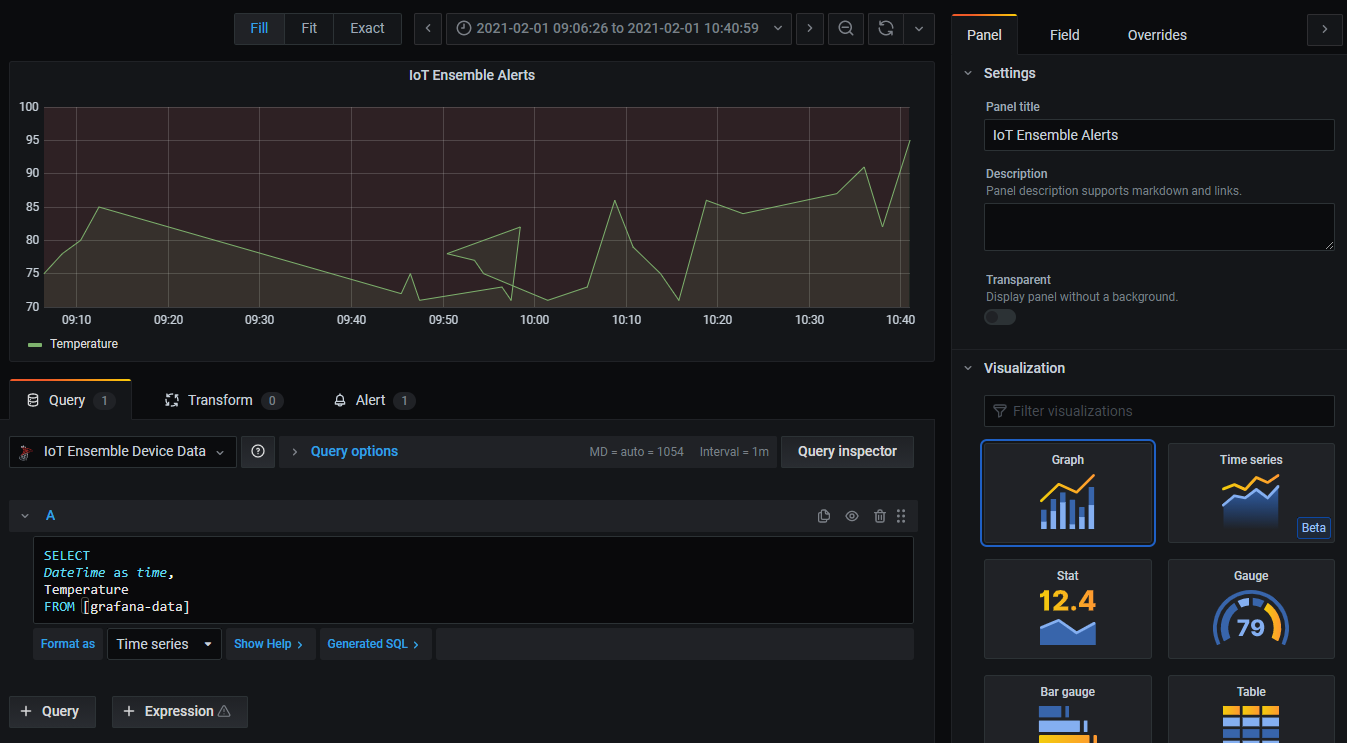Toggle visibility of query A eye icon

coord(852,516)
